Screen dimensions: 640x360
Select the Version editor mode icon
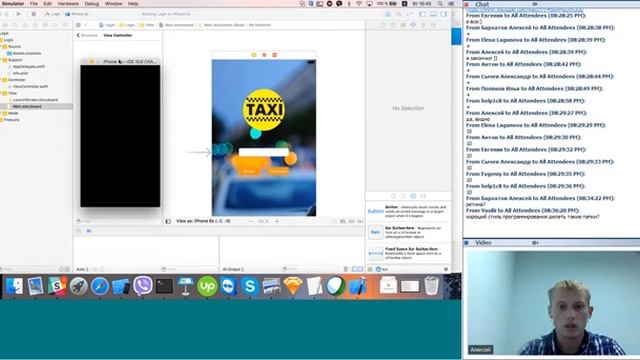click(x=409, y=14)
